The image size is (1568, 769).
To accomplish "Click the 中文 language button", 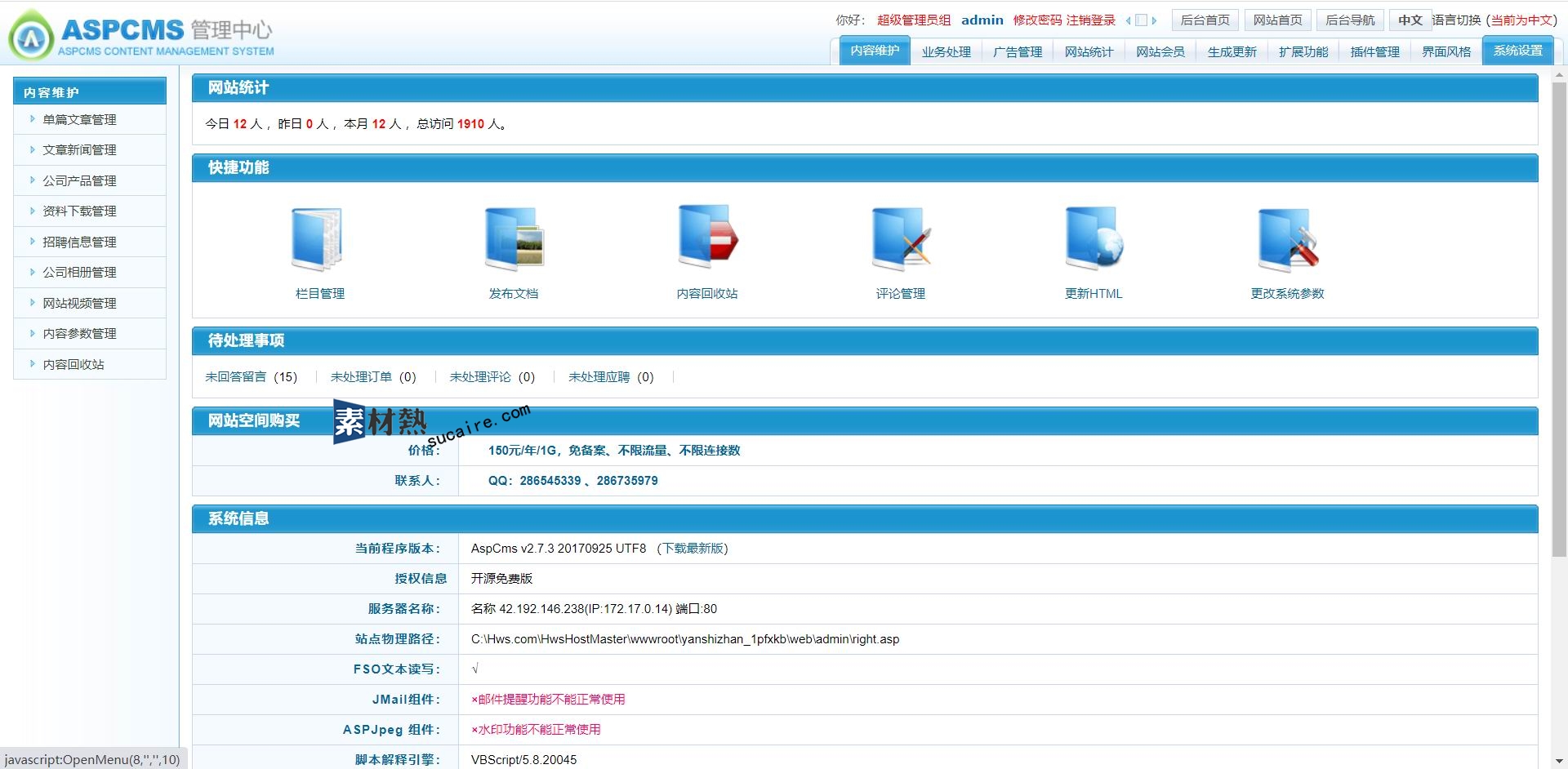I will click(1410, 20).
